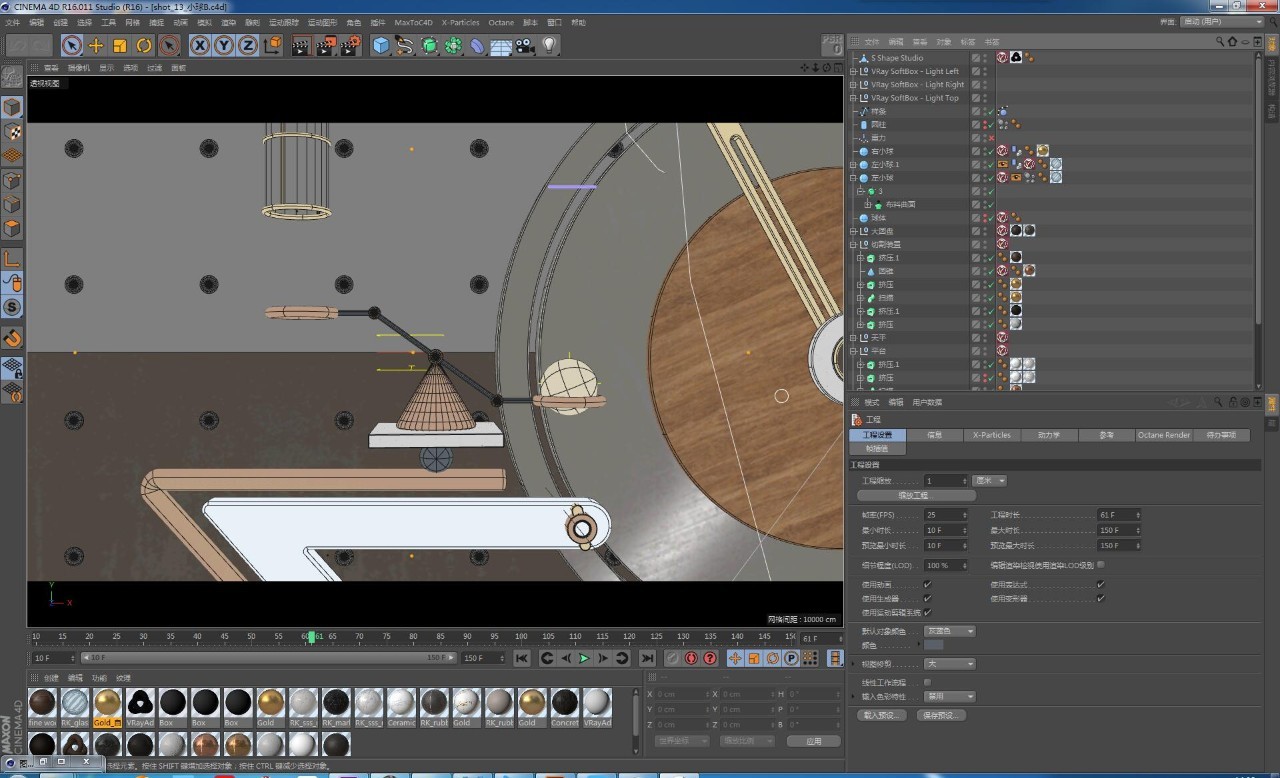Expand VRay SoftBox - Light Left

click(853, 72)
